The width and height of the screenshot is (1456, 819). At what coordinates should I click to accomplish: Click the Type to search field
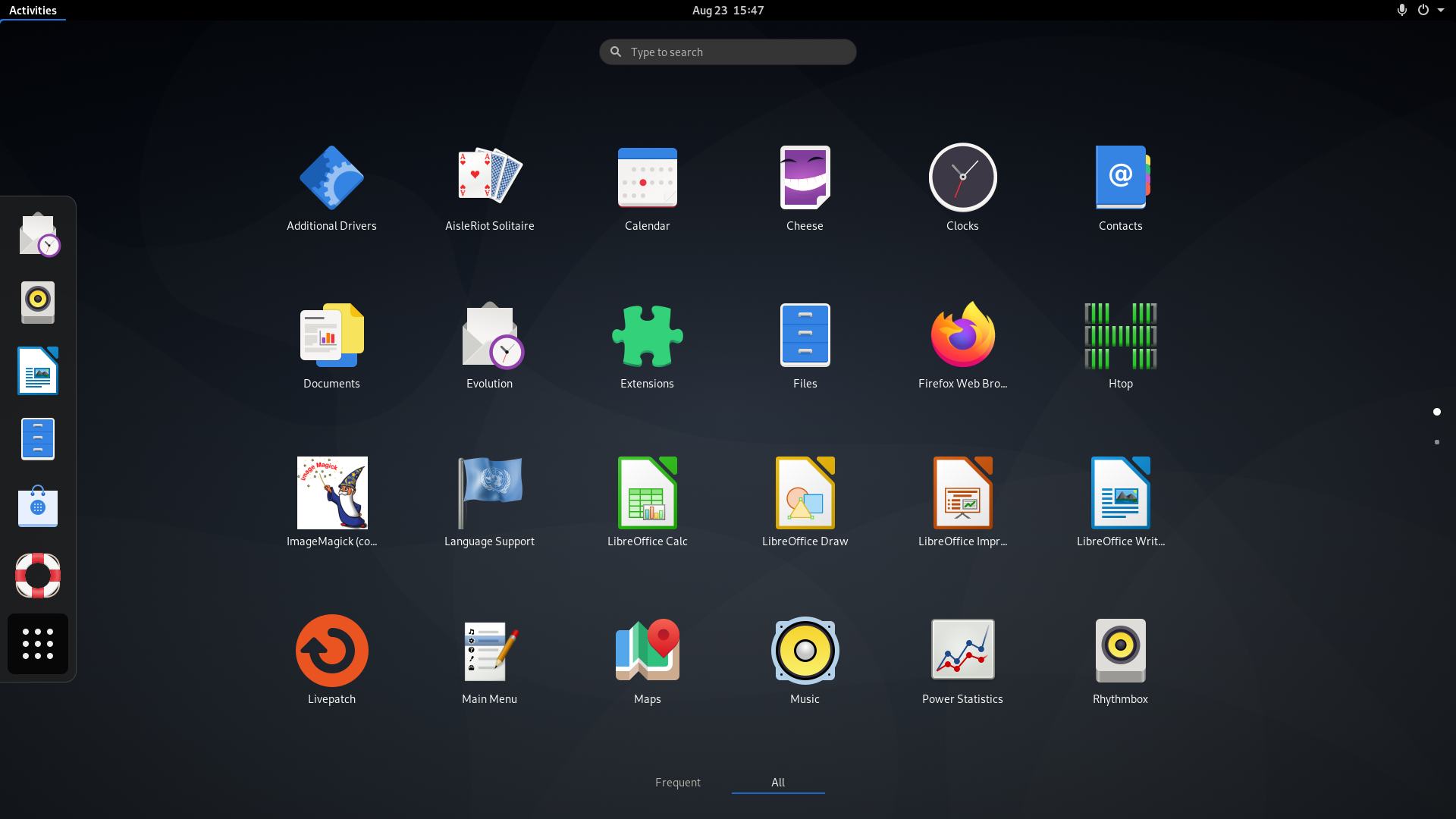(x=726, y=52)
